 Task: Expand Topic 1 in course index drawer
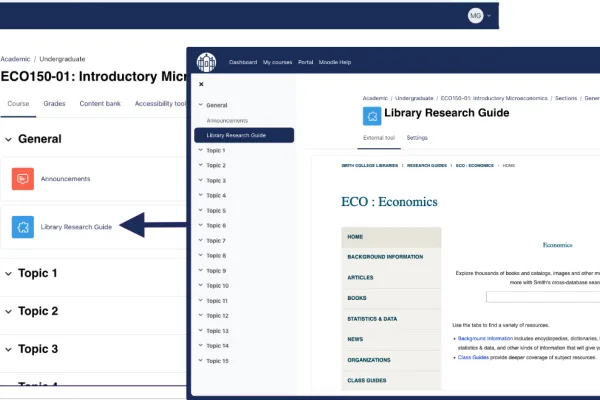click(x=201, y=150)
